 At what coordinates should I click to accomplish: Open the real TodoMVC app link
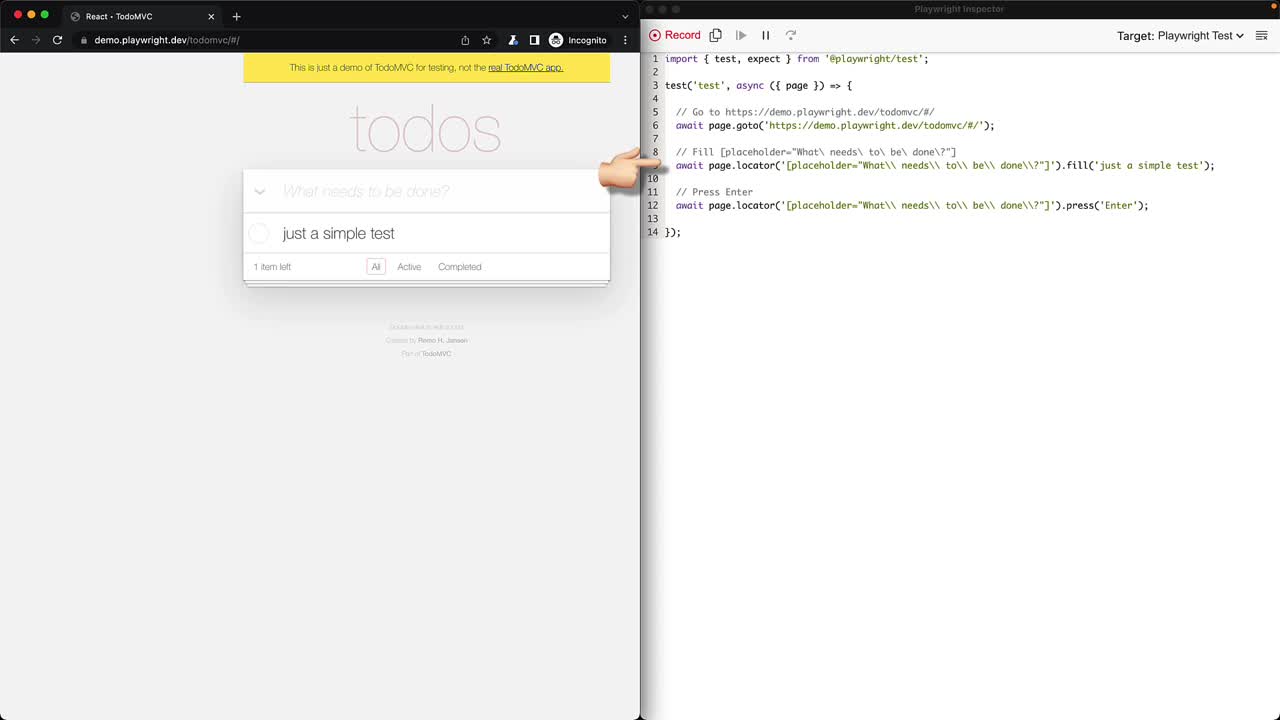coord(525,68)
